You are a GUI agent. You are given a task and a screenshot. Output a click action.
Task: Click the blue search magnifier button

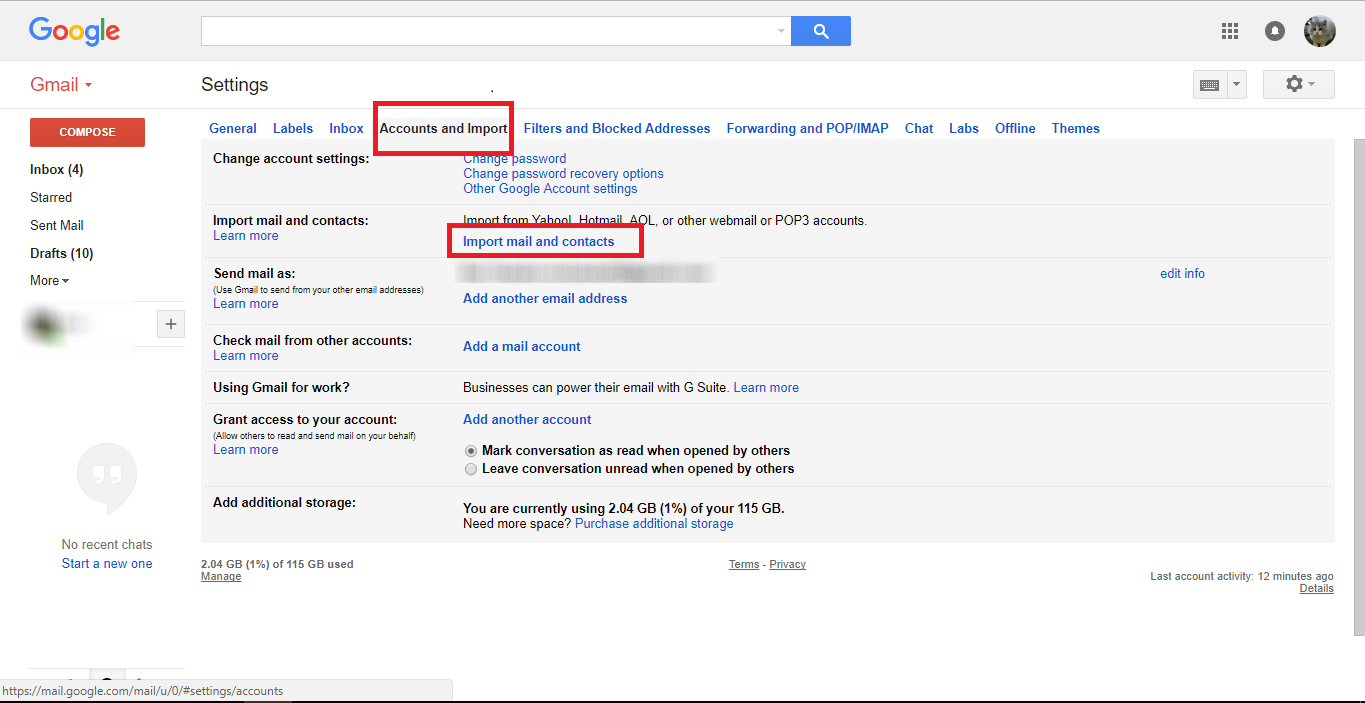point(820,31)
